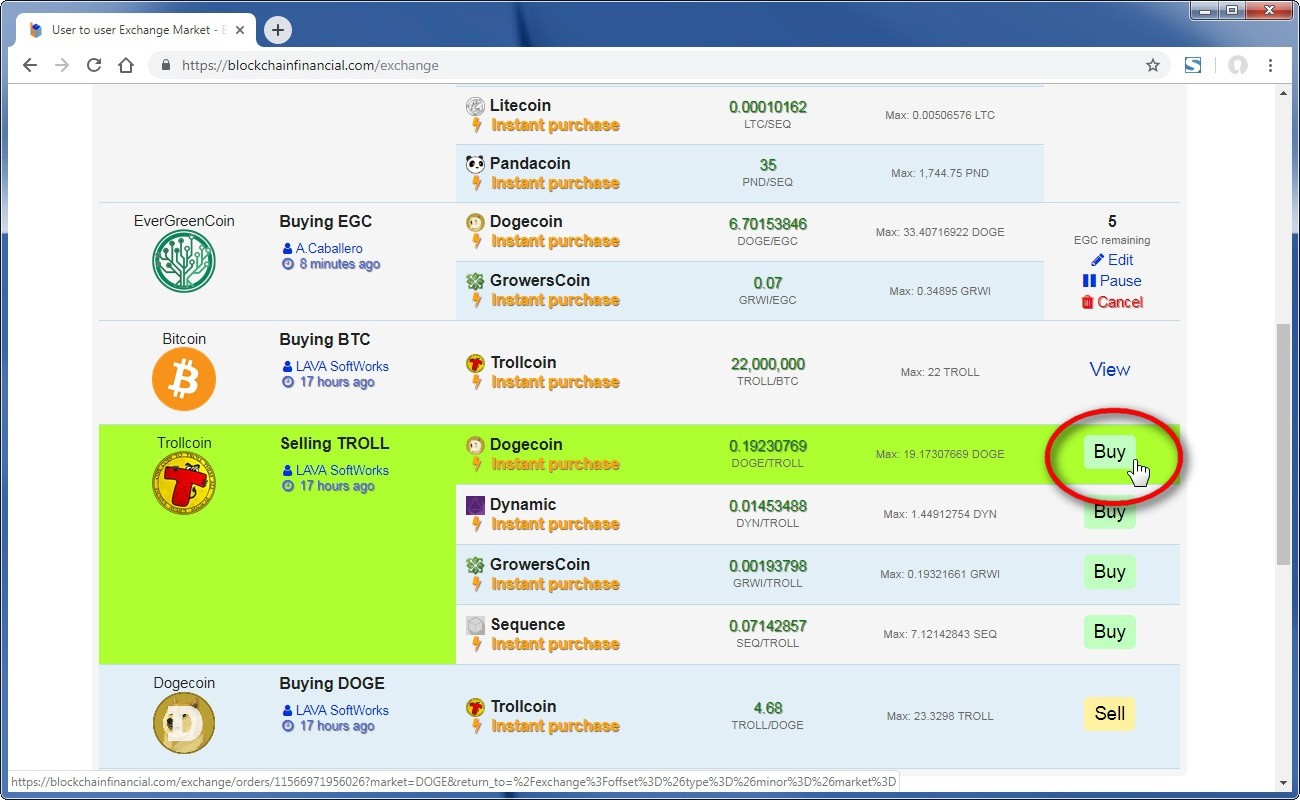Click the Dogecoin logo under Buying DOGE
The width and height of the screenshot is (1300, 800).
pos(184,723)
